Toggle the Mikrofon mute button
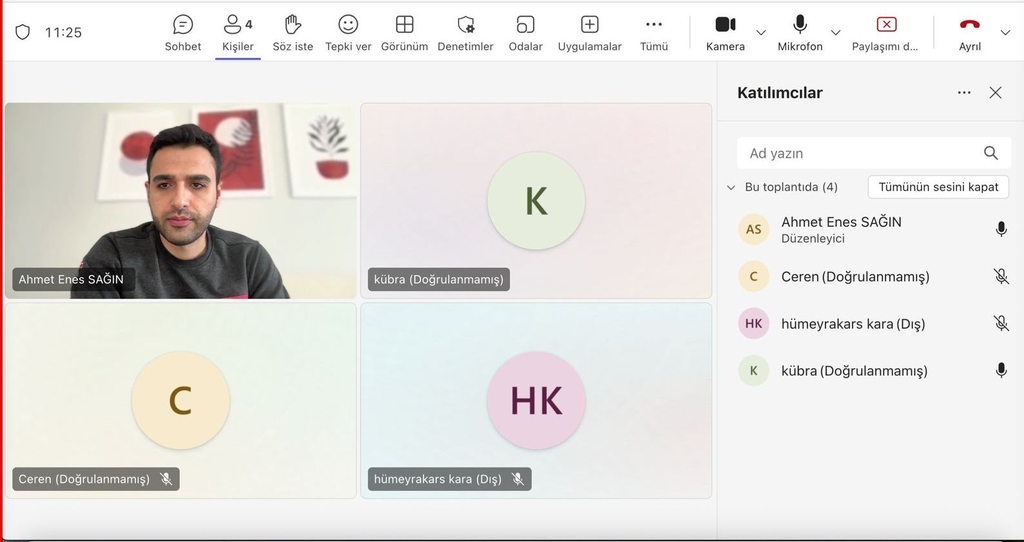Screen dimensions: 1024x542 point(800,32)
